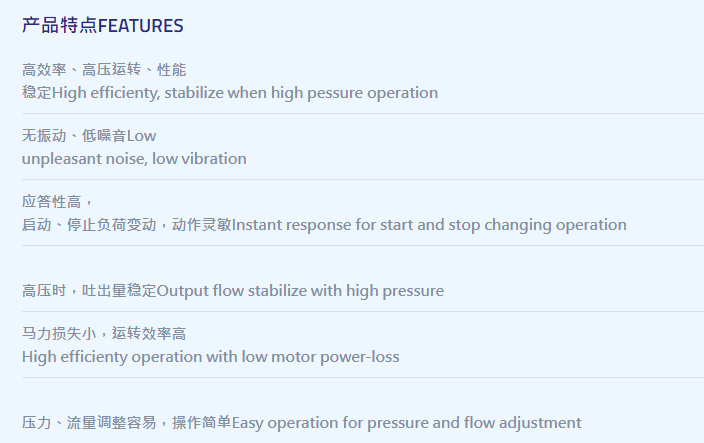Click the High efficienty stabilize line
This screenshot has width=704, height=443.
point(230,93)
